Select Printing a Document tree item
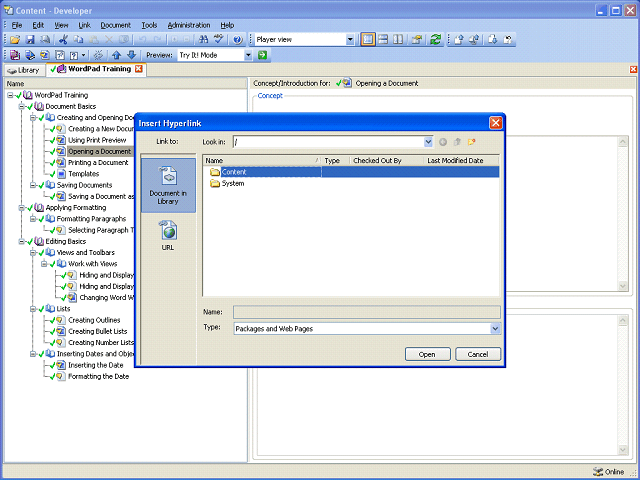Image resolution: width=640 pixels, height=480 pixels. [98, 163]
